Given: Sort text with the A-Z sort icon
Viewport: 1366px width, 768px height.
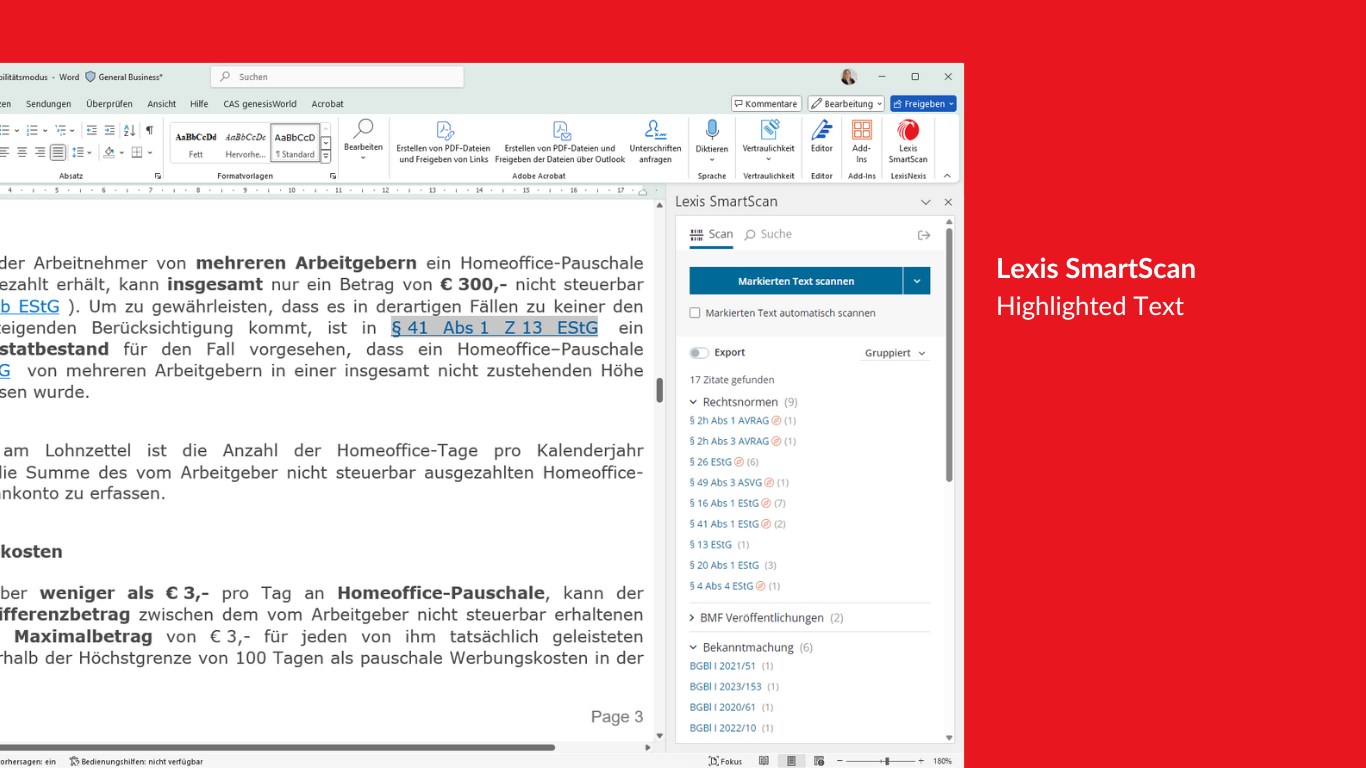Looking at the screenshot, I should click(x=129, y=130).
